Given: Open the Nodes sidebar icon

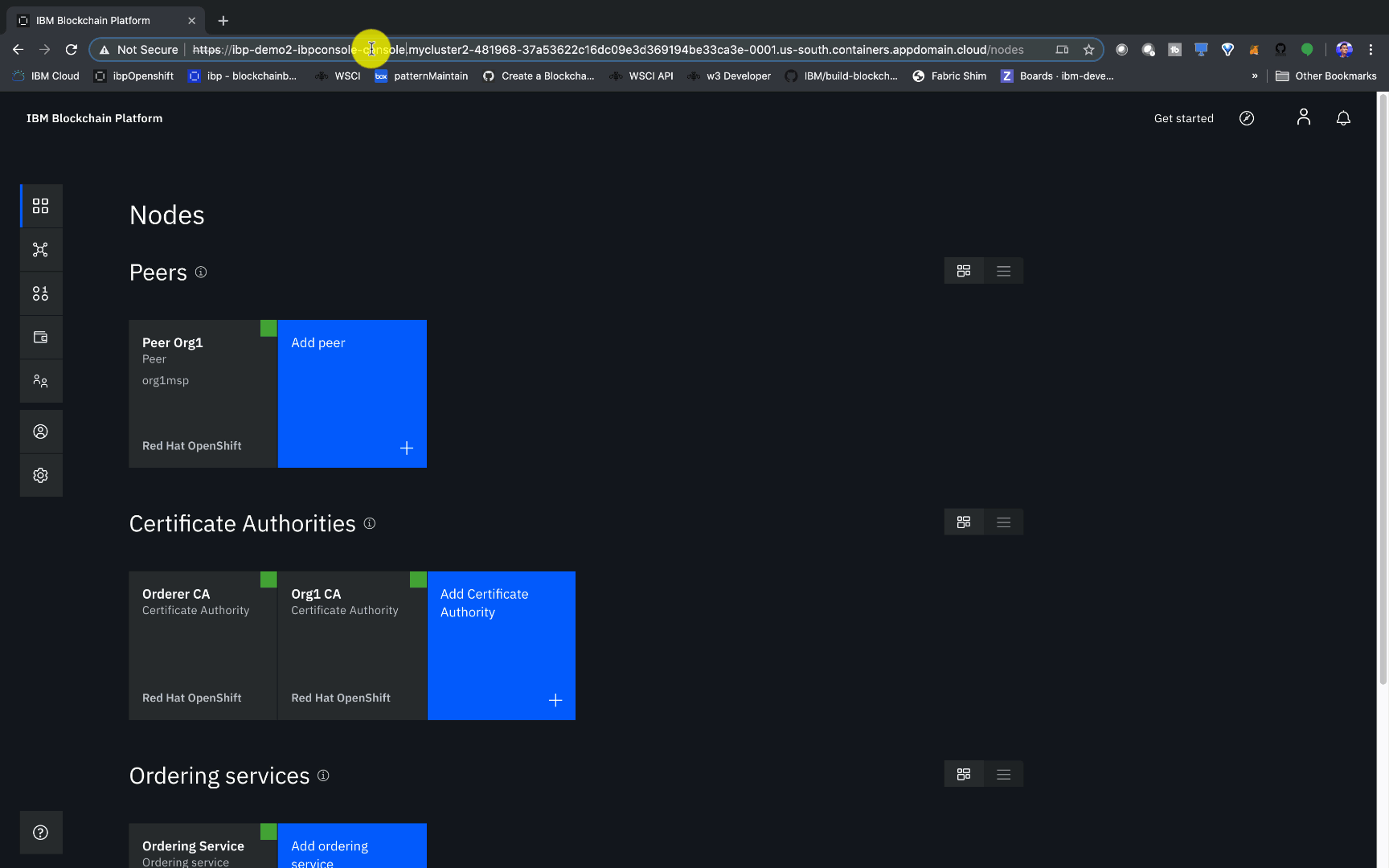Looking at the screenshot, I should tap(40, 206).
